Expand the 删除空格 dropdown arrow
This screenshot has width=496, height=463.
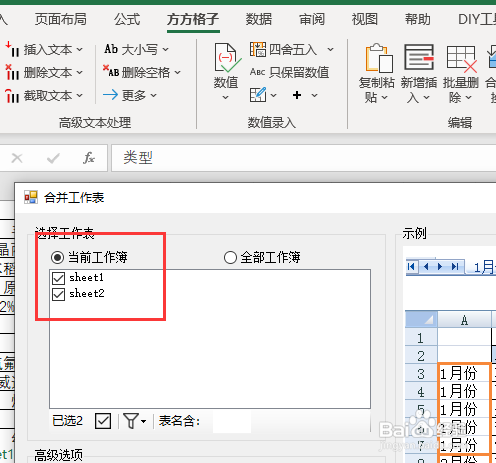coord(177,72)
